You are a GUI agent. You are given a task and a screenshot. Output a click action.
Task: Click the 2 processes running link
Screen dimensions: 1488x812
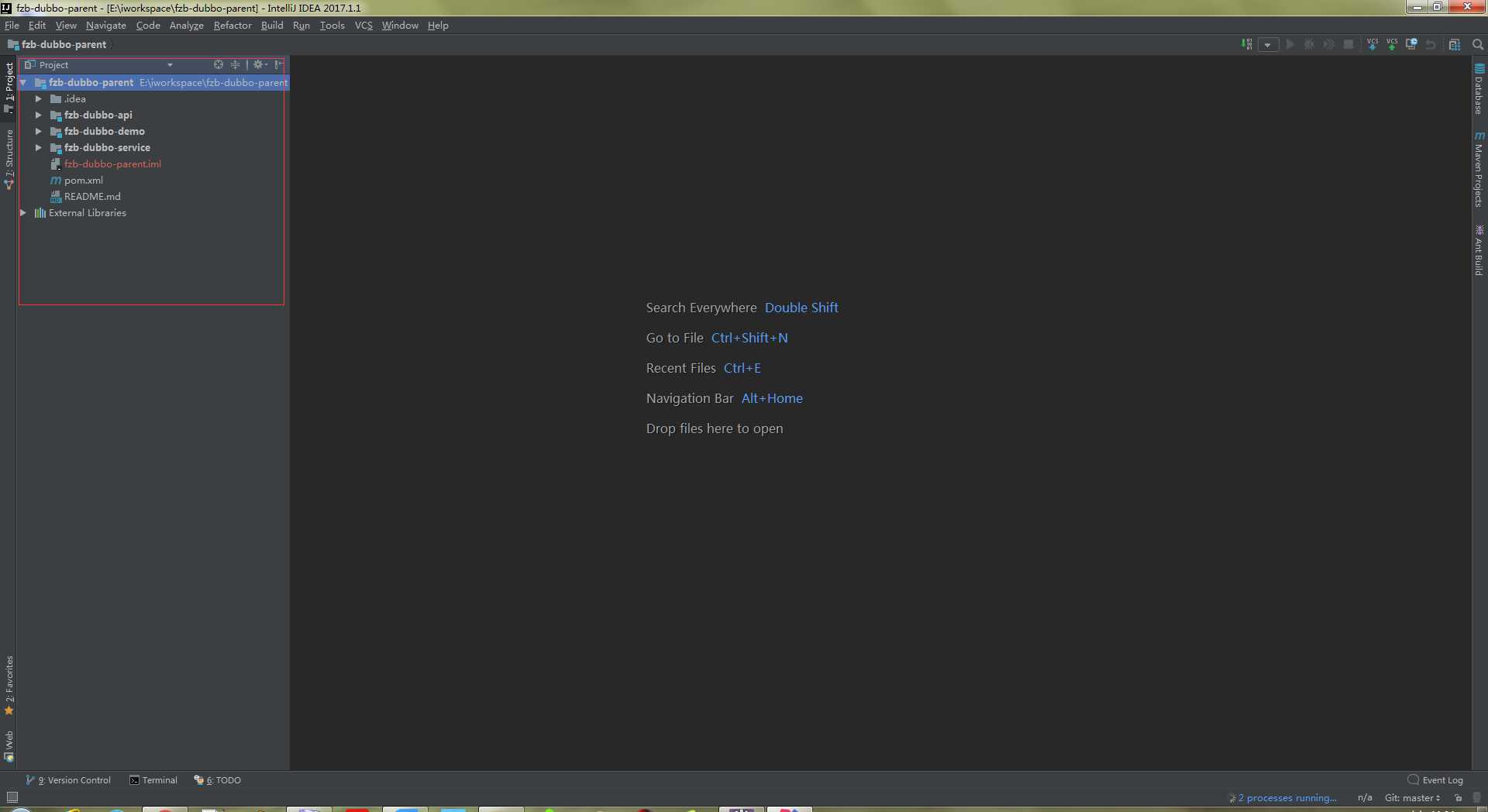1286,798
